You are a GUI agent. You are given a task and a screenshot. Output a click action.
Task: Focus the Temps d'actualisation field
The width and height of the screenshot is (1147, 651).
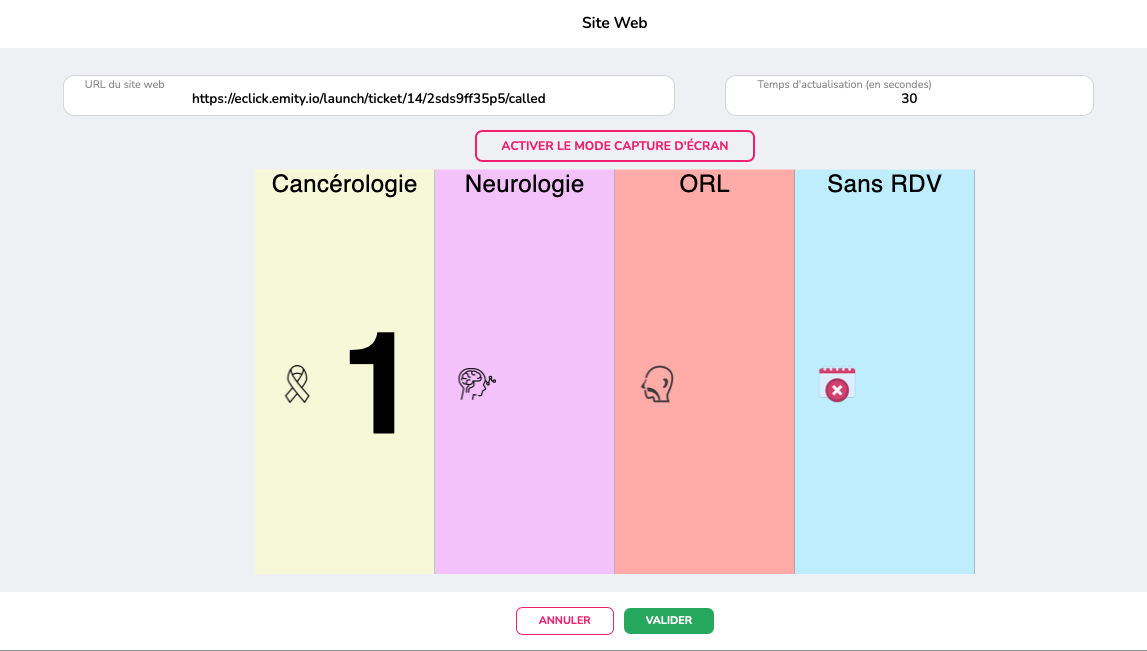(x=909, y=96)
